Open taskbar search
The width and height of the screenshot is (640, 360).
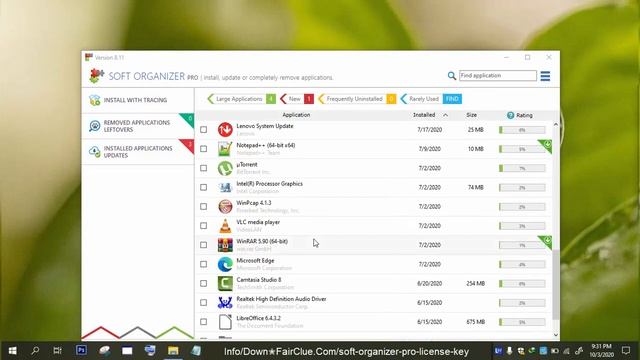(x=35, y=351)
